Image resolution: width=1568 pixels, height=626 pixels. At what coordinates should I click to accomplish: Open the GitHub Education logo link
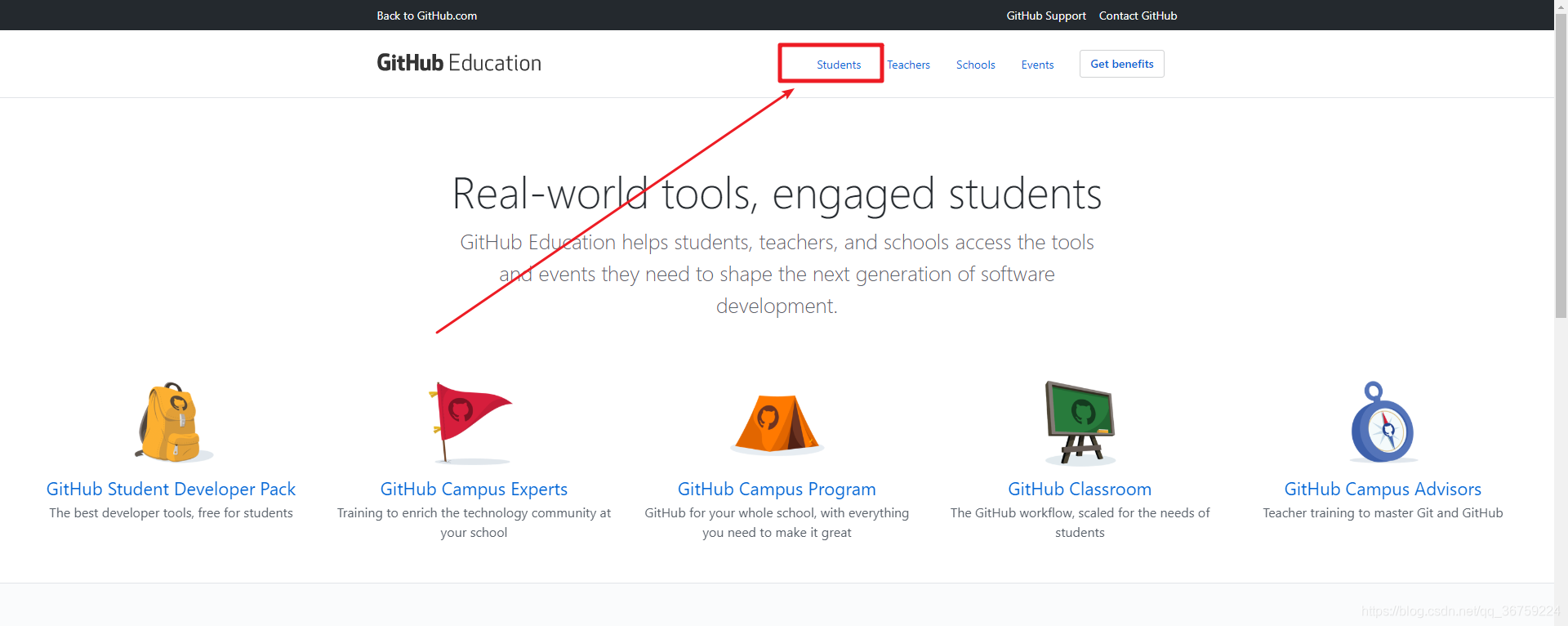pos(459,63)
